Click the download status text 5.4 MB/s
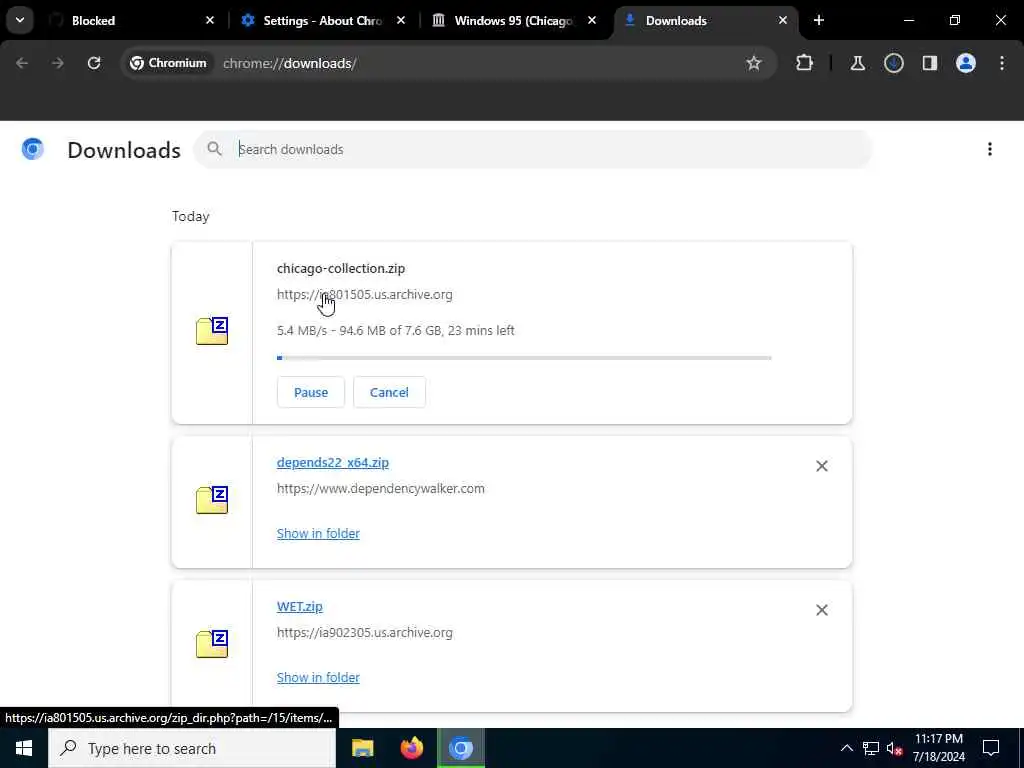Image resolution: width=1024 pixels, height=768 pixels. click(395, 330)
